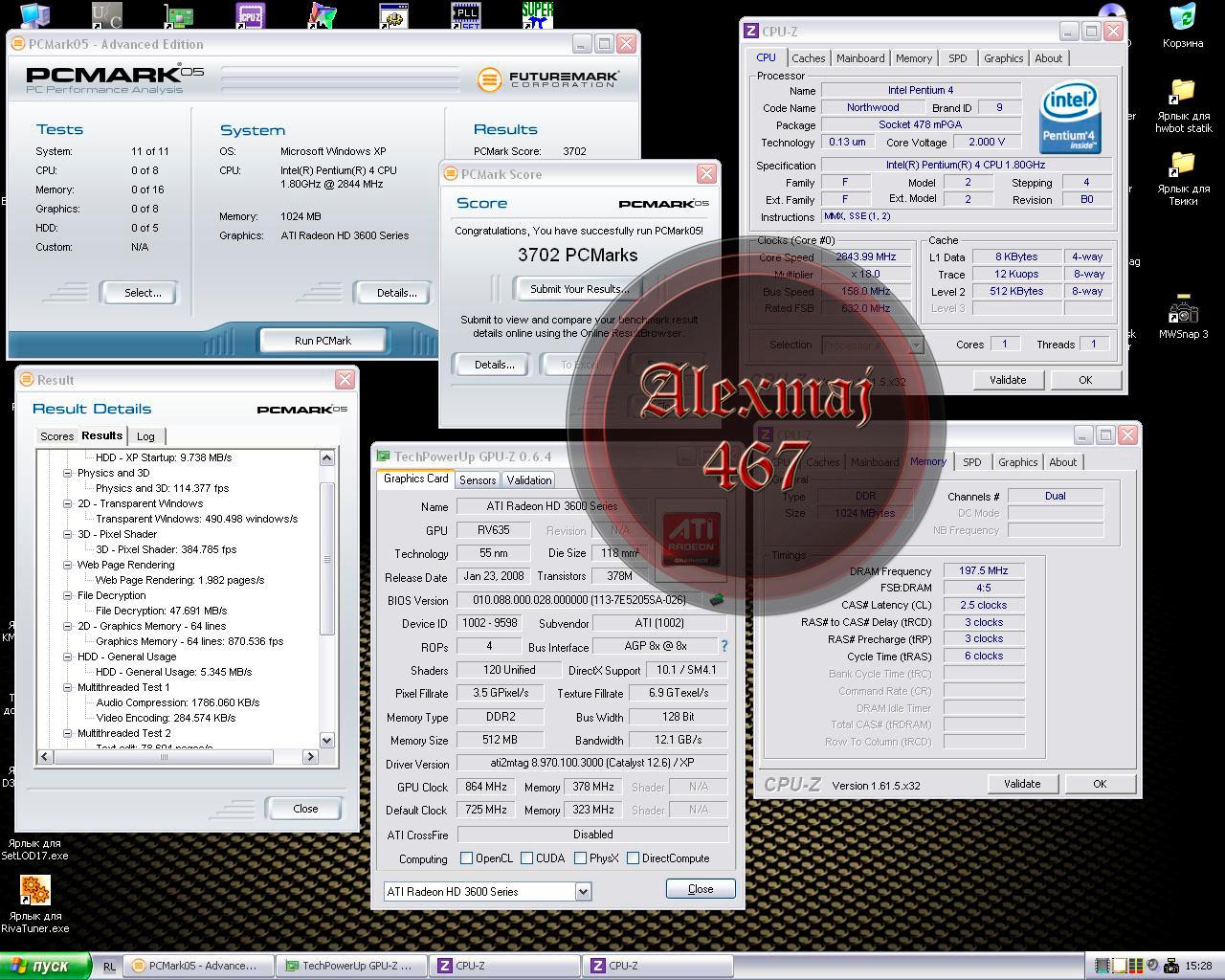Click OK in the lower CPU-Z window
The height and width of the screenshot is (980, 1225).
pyautogui.click(x=1100, y=784)
